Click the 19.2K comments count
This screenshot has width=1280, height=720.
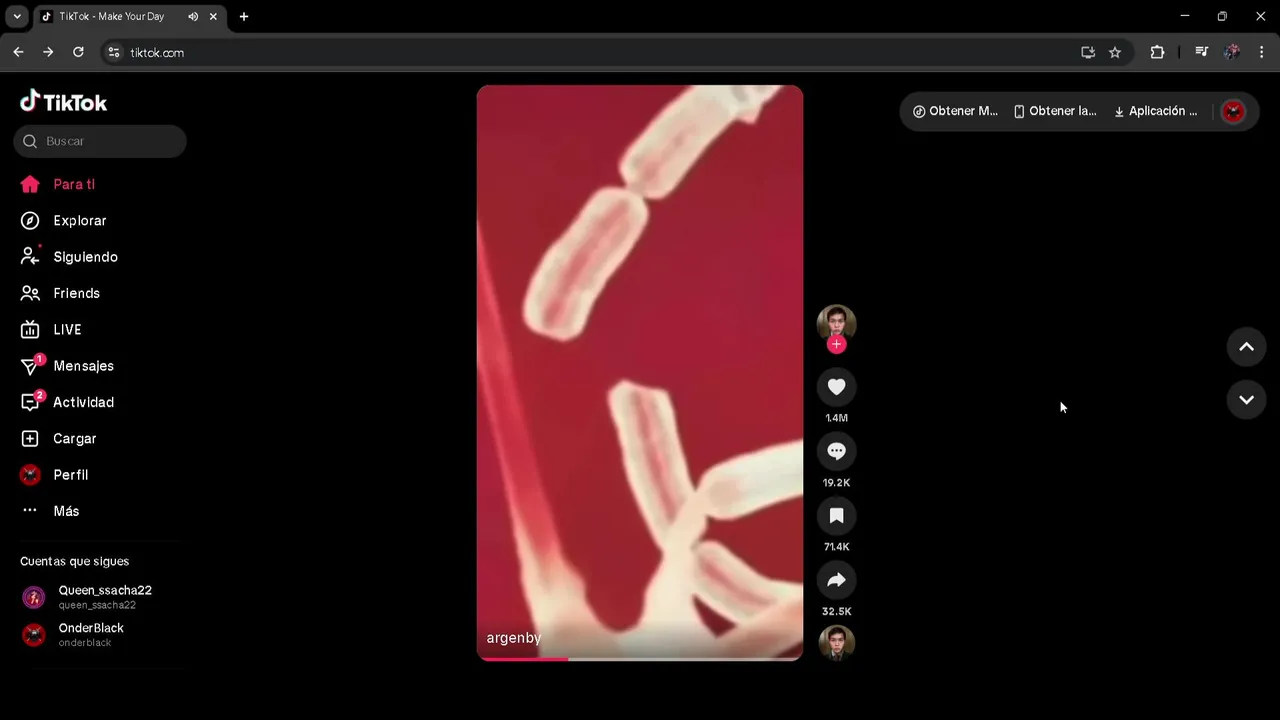[837, 483]
